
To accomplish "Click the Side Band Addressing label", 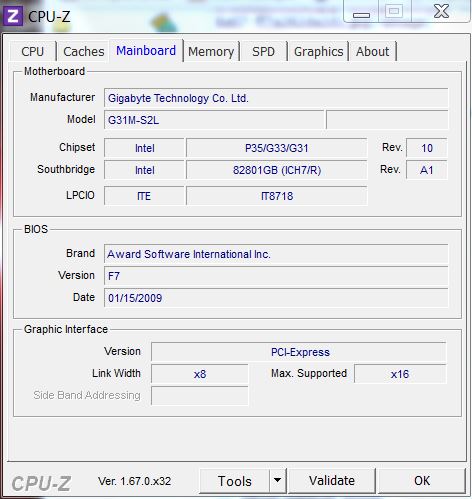I will click(x=87, y=395).
